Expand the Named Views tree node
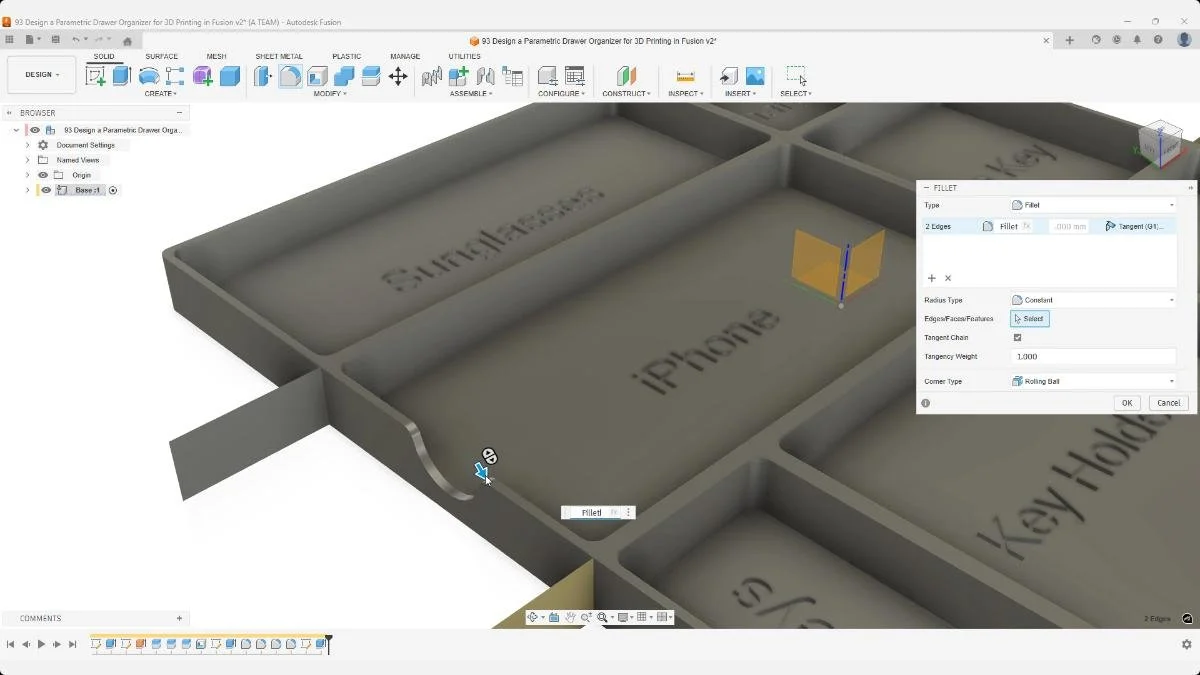1200x675 pixels. point(28,160)
